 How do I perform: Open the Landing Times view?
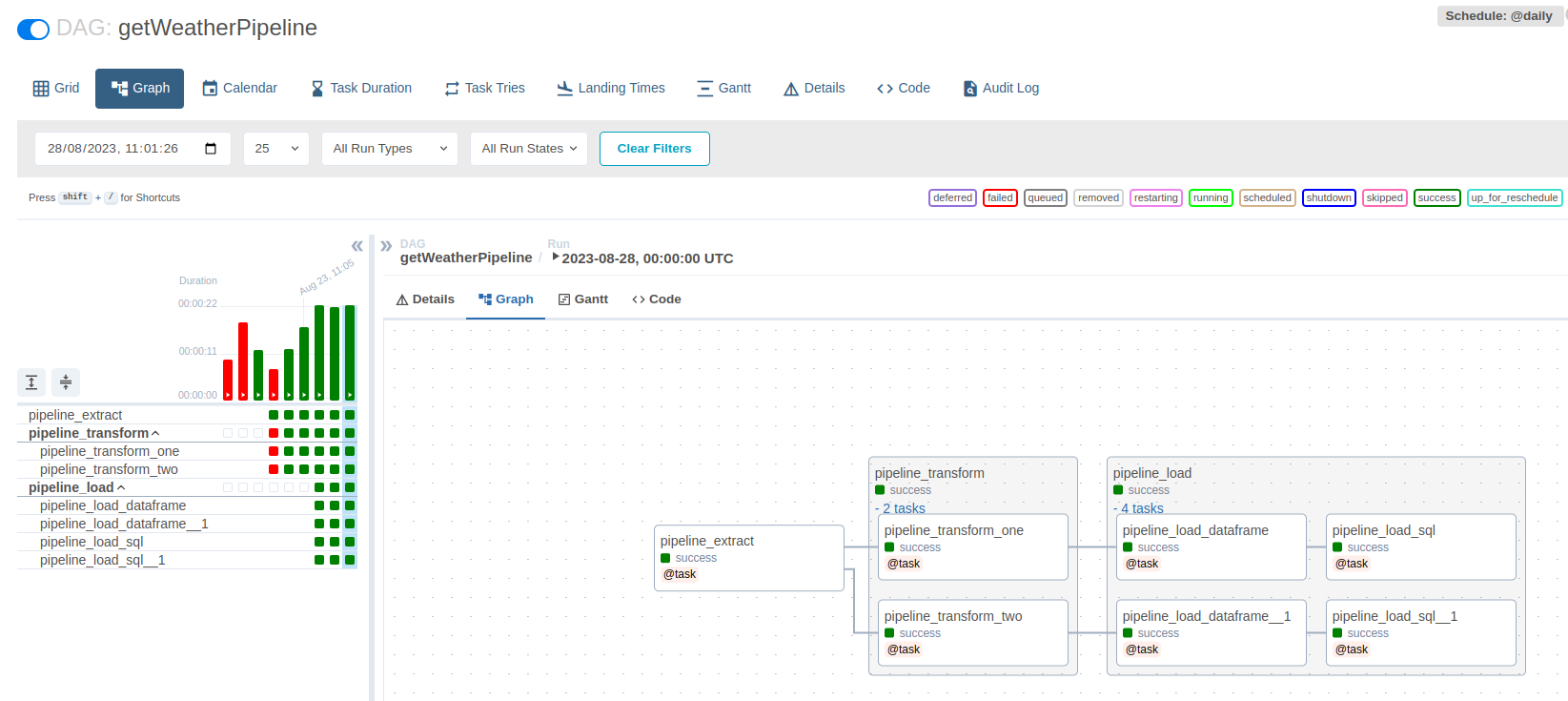[x=611, y=88]
